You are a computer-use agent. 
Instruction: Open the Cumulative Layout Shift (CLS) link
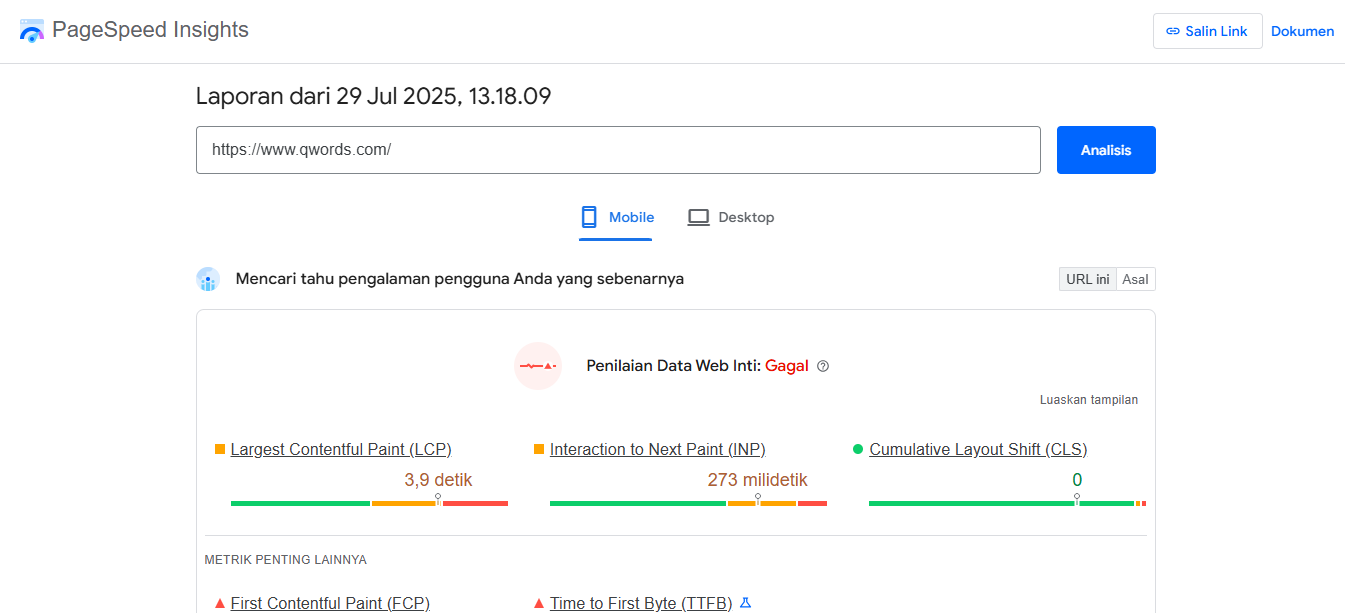pyautogui.click(x=977, y=449)
